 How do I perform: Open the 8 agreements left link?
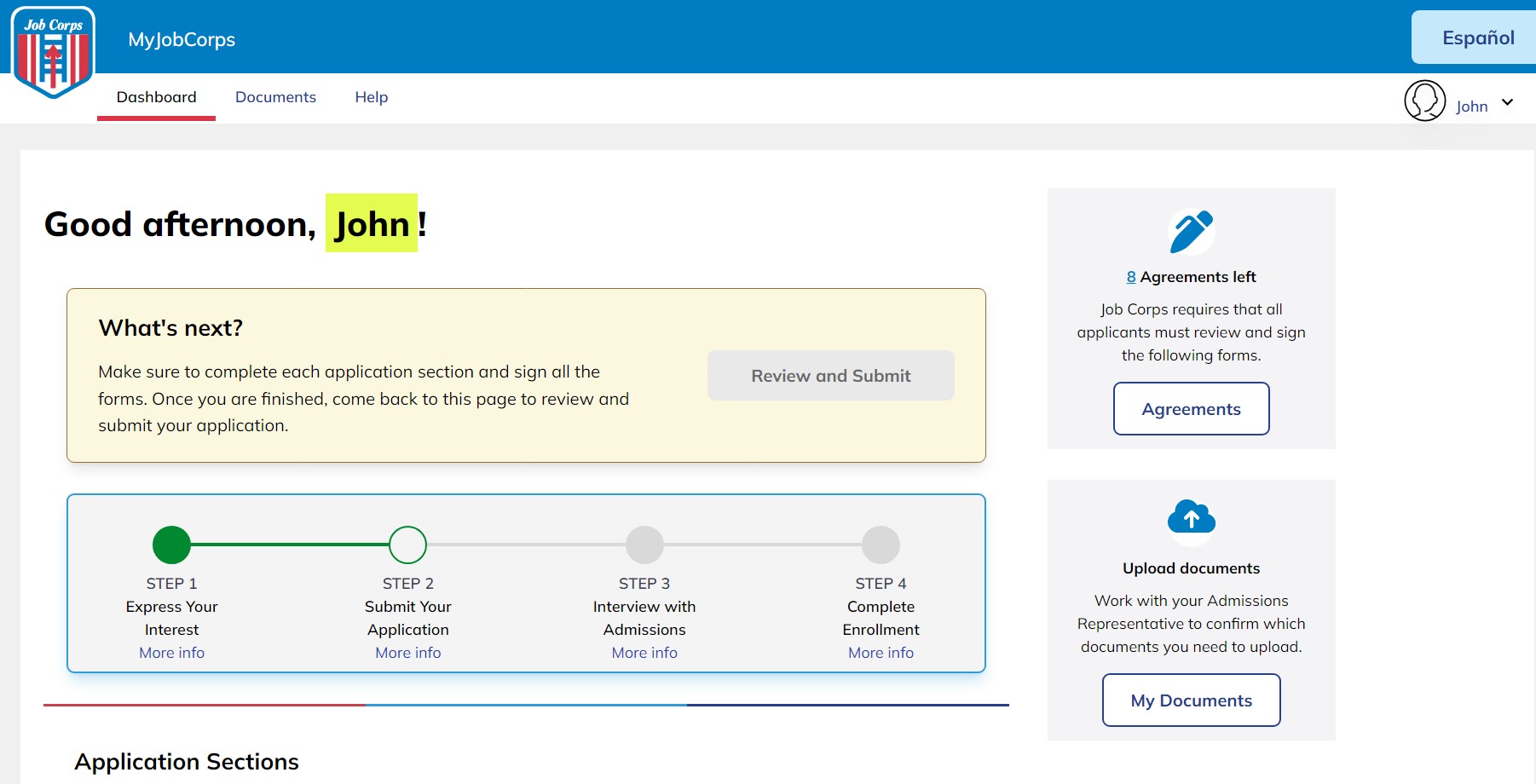tap(1131, 277)
